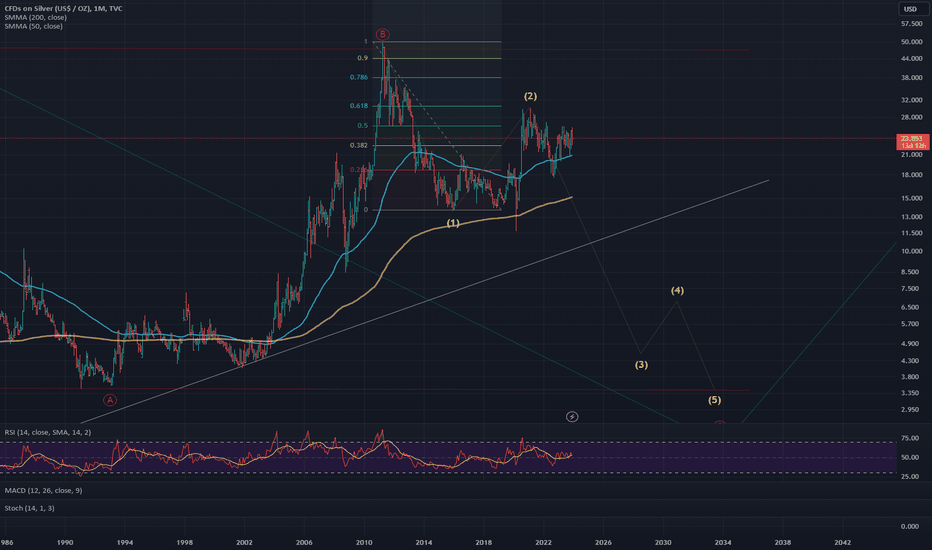
Task: Click the 32.000 price axis value
Action: [x=912, y=100]
